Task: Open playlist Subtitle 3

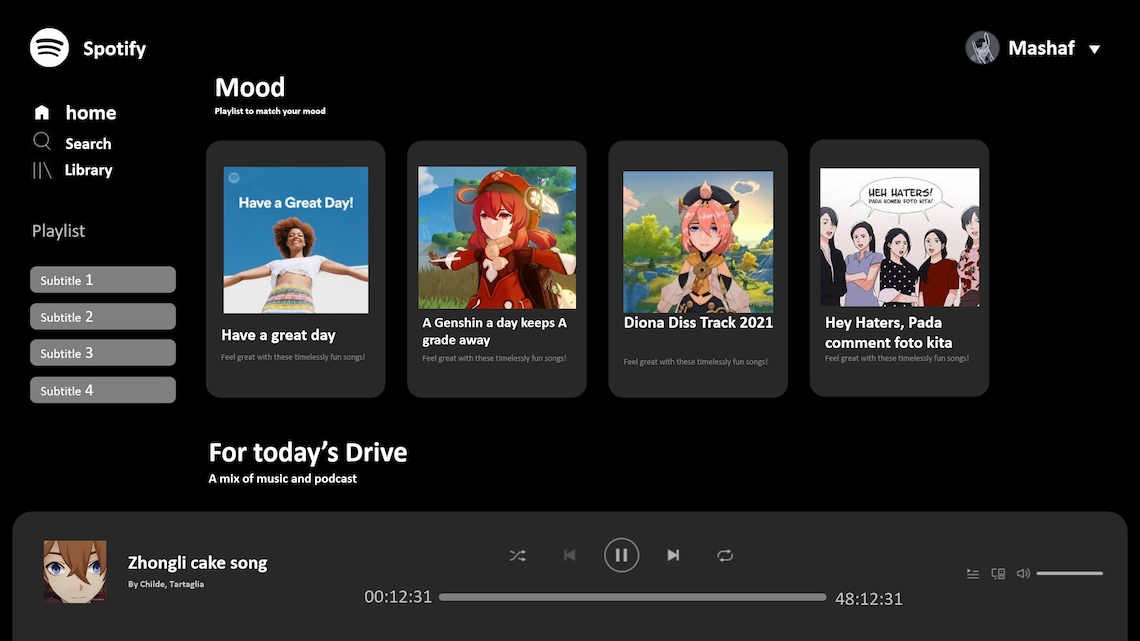Action: (x=103, y=353)
